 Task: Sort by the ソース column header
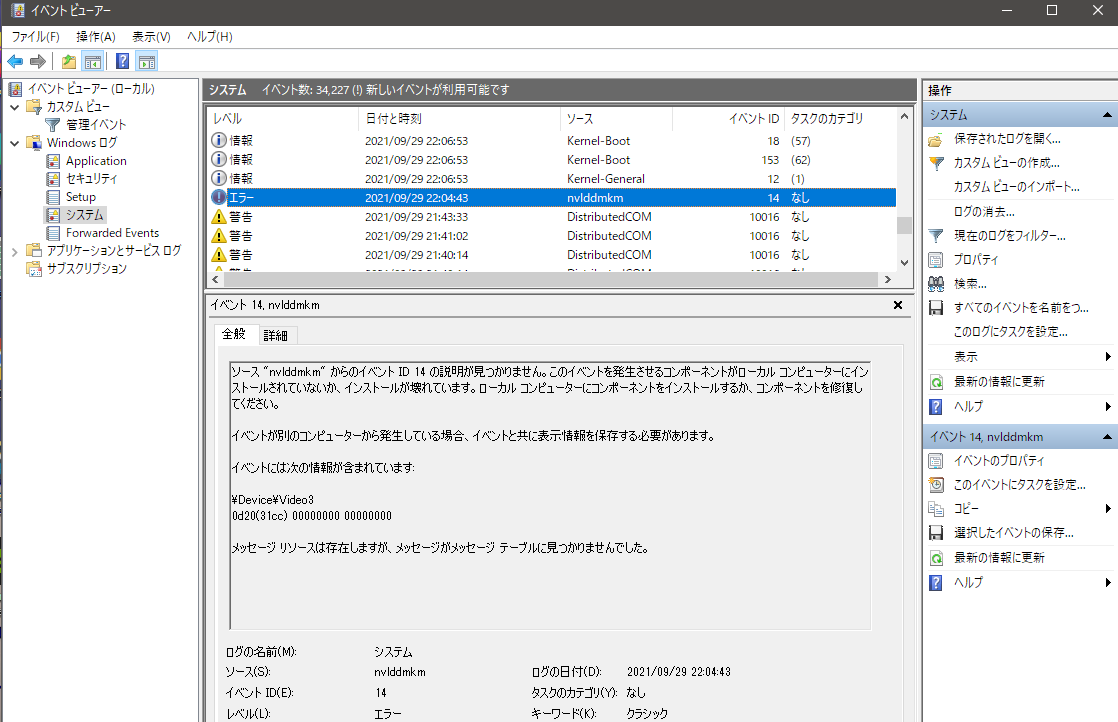click(x=617, y=119)
